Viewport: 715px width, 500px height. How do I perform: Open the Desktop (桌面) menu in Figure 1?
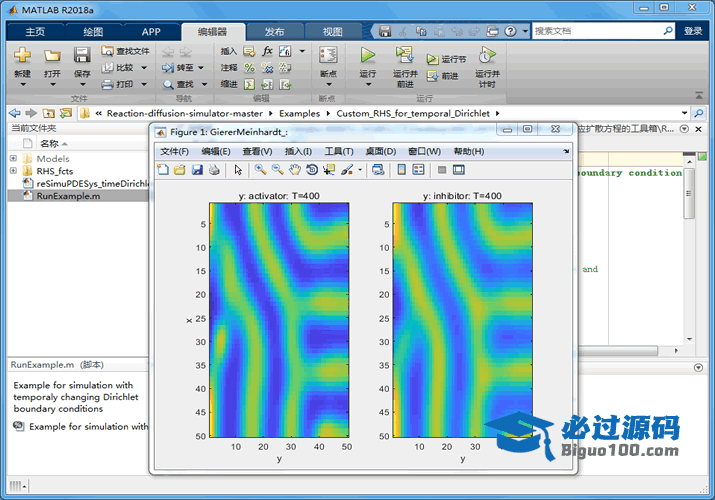pyautogui.click(x=381, y=151)
